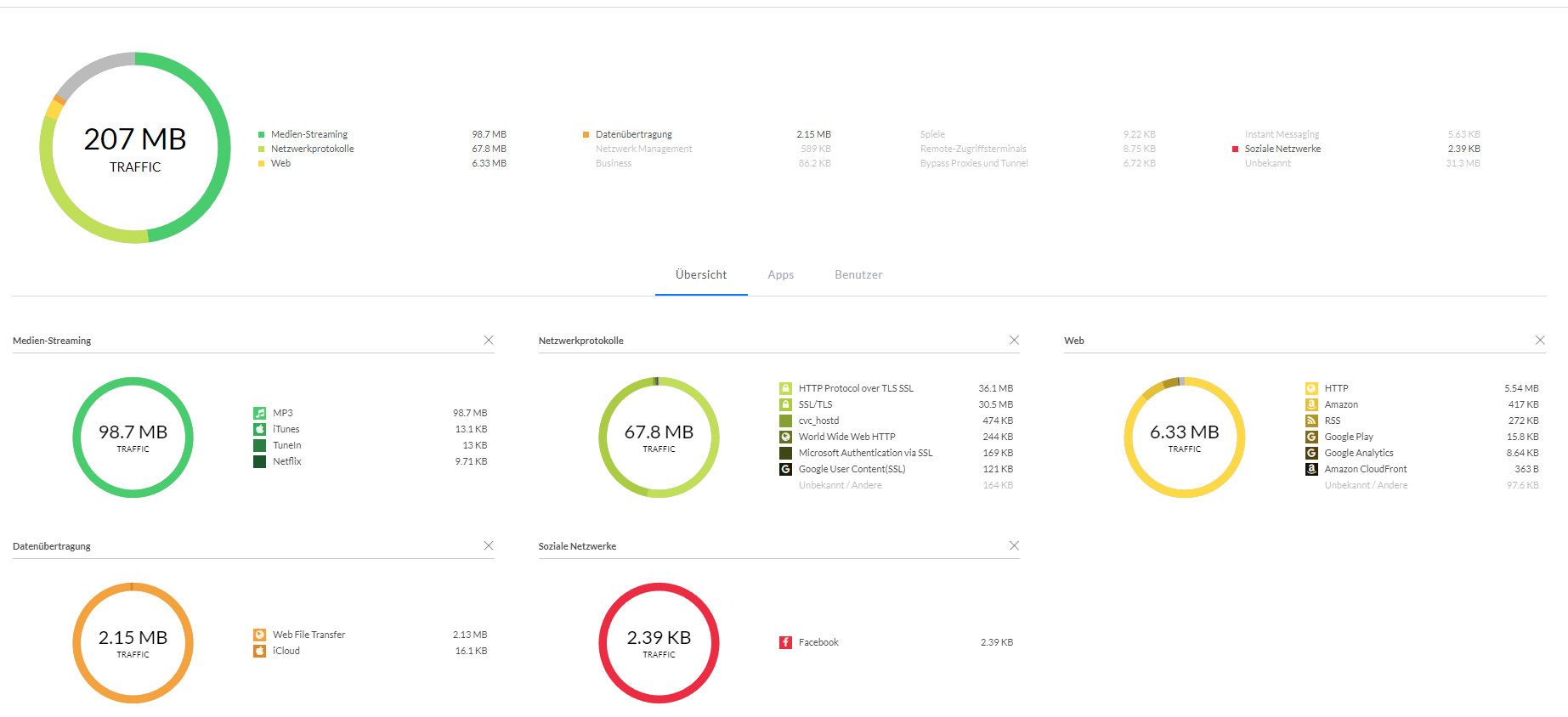Image resolution: width=1568 pixels, height=717 pixels.
Task: Show the Instant Messaging category
Action: click(1282, 134)
